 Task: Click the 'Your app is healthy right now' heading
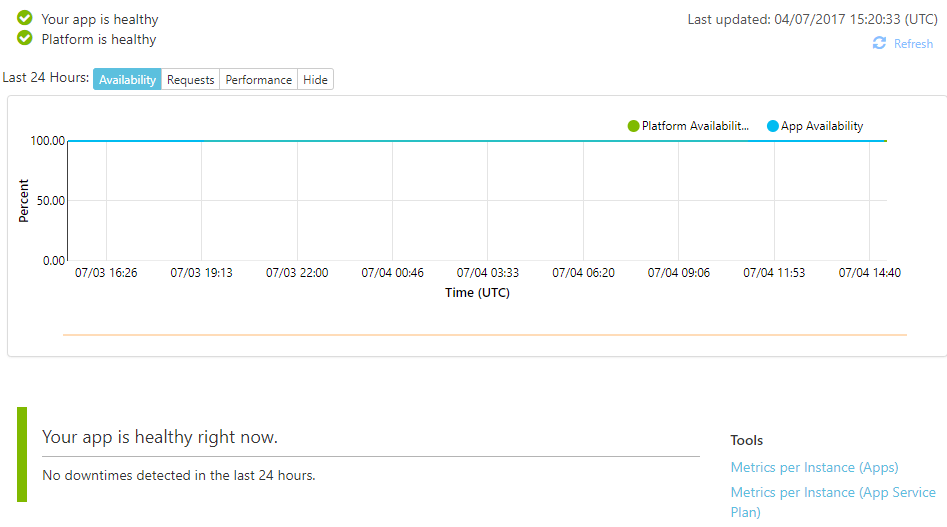(x=160, y=437)
